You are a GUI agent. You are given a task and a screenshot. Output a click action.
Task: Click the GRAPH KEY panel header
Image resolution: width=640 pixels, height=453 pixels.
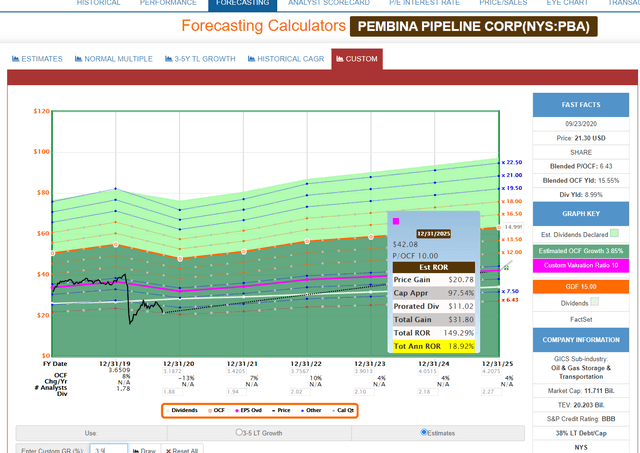click(581, 214)
